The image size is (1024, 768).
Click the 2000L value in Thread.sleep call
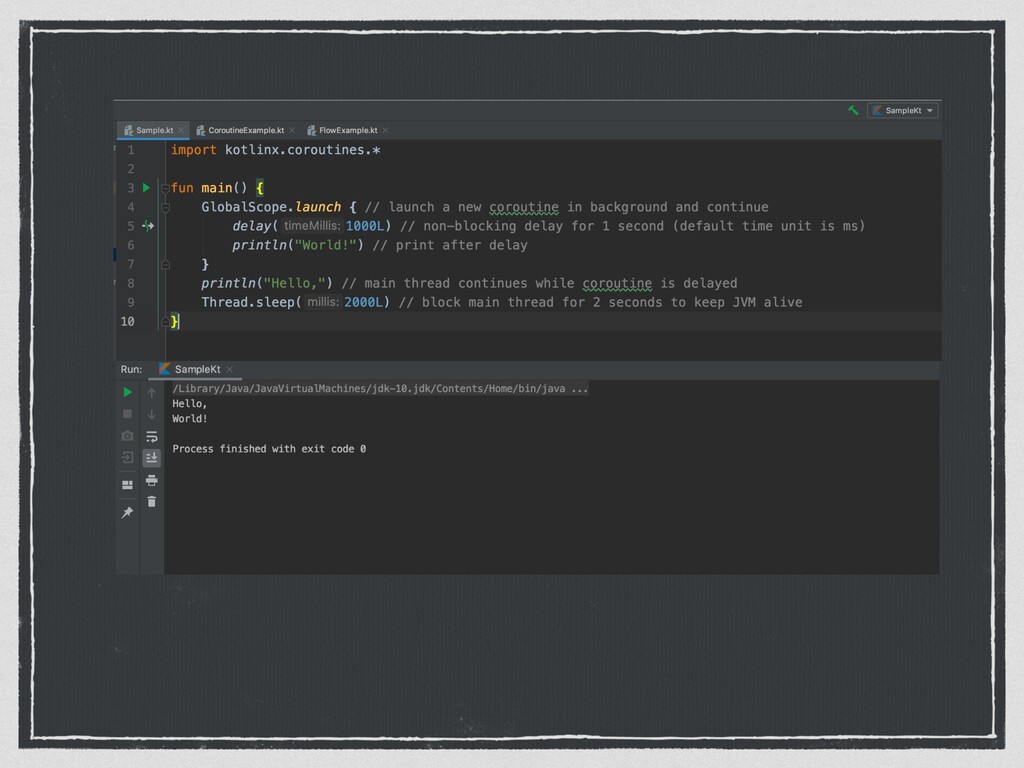tap(363, 302)
